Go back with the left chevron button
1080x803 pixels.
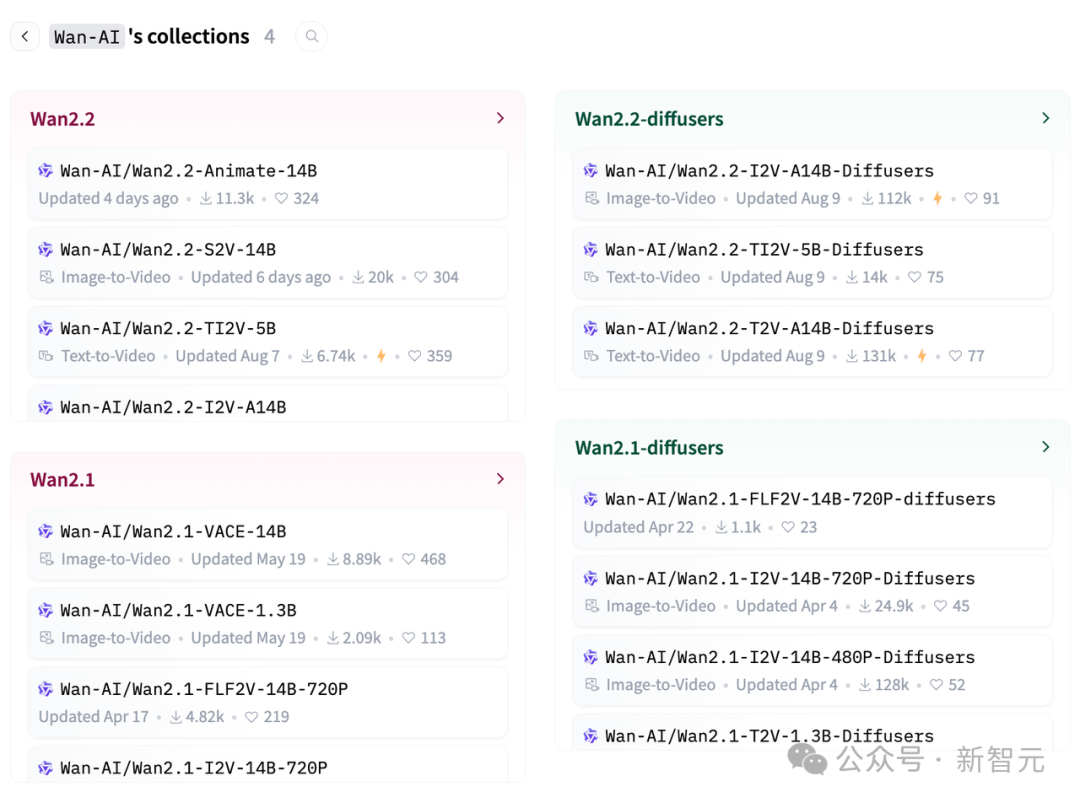[x=25, y=36]
